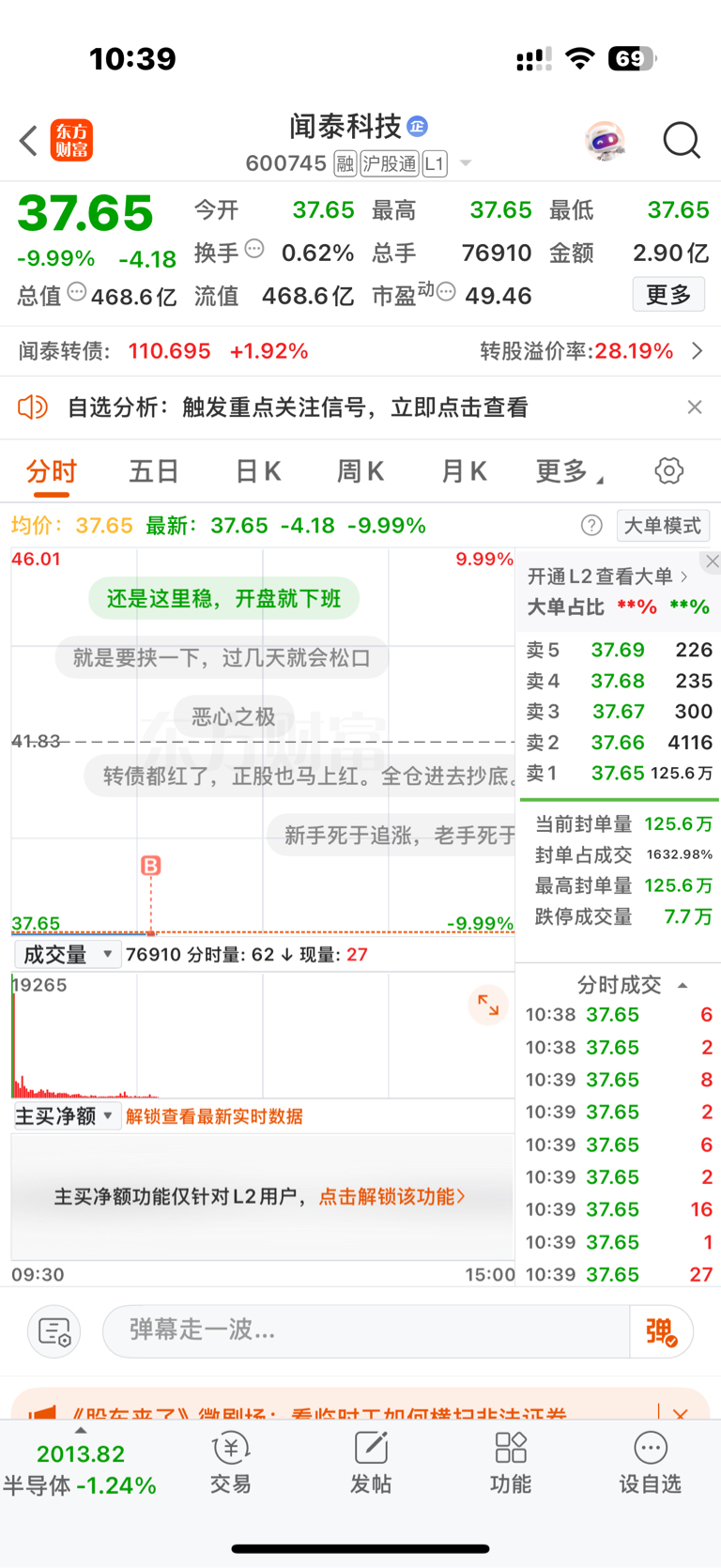
Task: Tap the danmaku comment 恶心之极
Action: 233,717
